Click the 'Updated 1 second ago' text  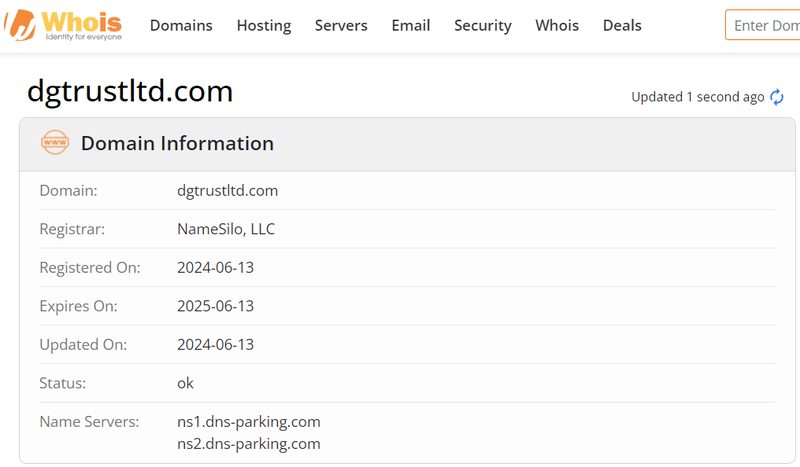click(697, 97)
